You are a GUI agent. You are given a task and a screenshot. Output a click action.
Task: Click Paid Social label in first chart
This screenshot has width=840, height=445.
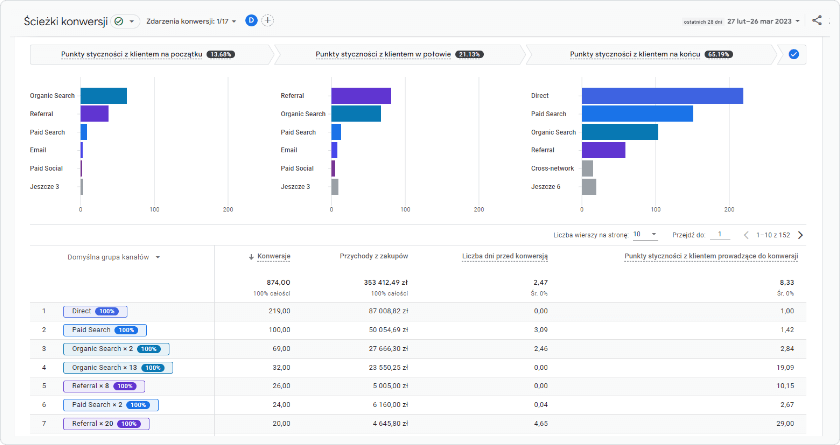[46, 168]
